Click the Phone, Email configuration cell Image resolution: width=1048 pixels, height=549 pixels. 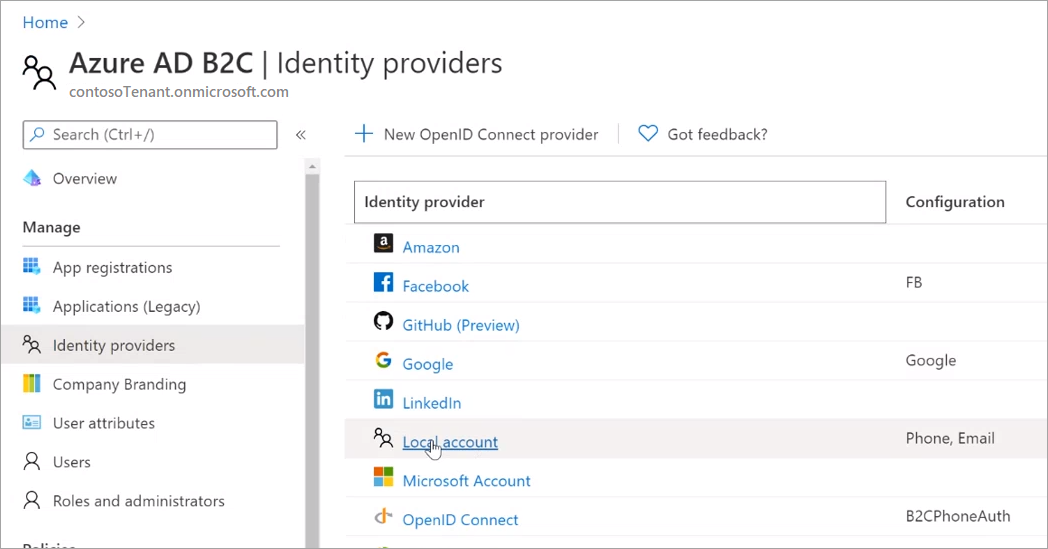pos(950,438)
